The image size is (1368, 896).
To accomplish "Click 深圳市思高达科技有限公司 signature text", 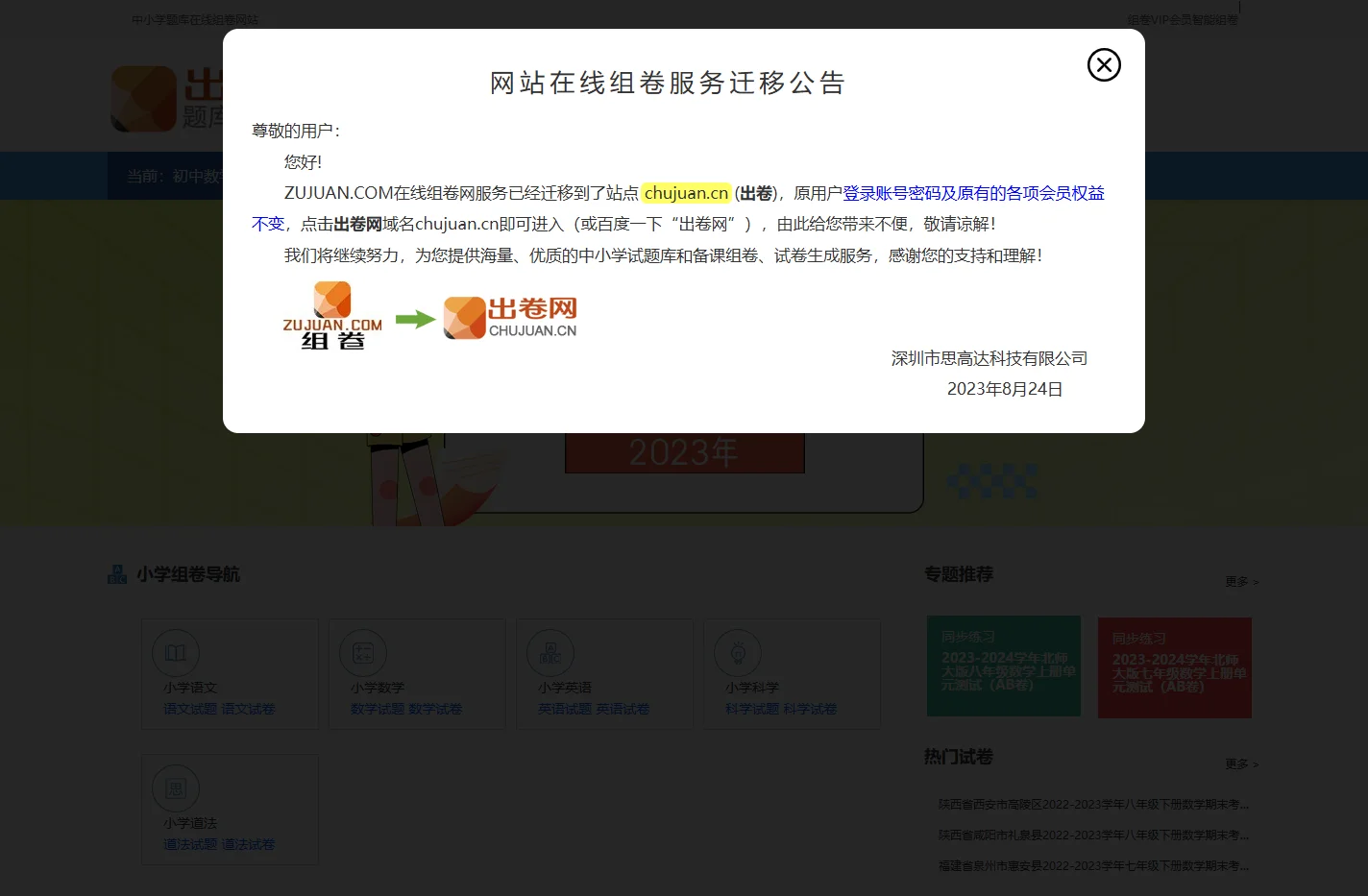I will [989, 358].
